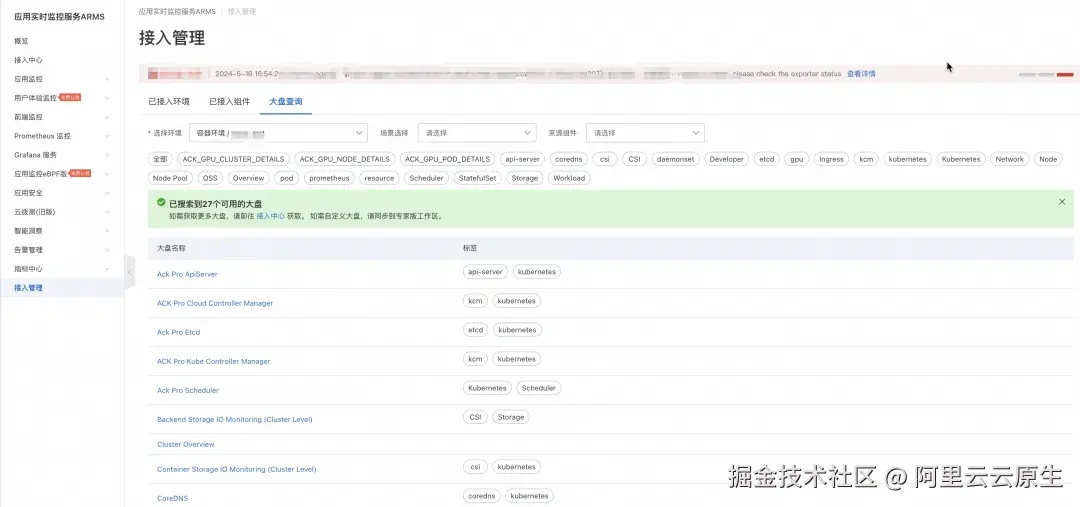Viewport: 1080px width, 507px height.
Task: Open the Ack Pro Etcd dashboard
Action: coord(178,332)
